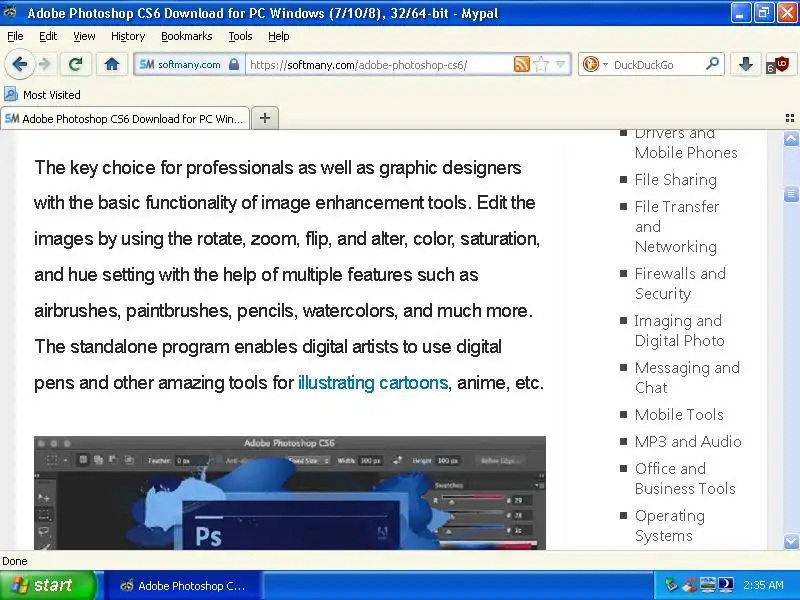The width and height of the screenshot is (800, 600).
Task: Click the padlock security icon
Action: coord(234,65)
